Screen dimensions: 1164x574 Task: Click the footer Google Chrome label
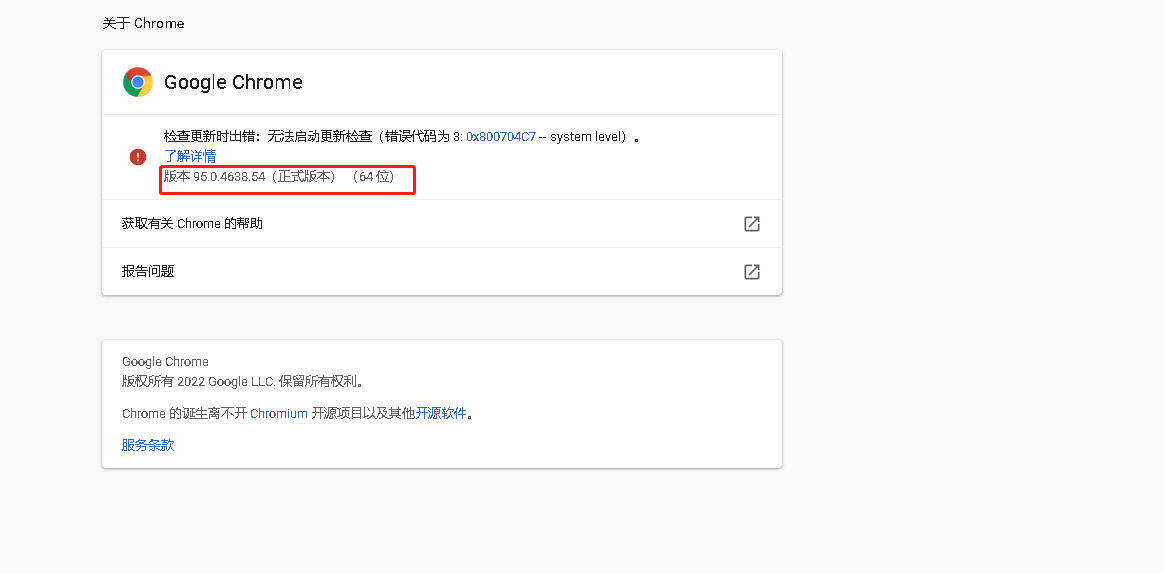point(166,362)
